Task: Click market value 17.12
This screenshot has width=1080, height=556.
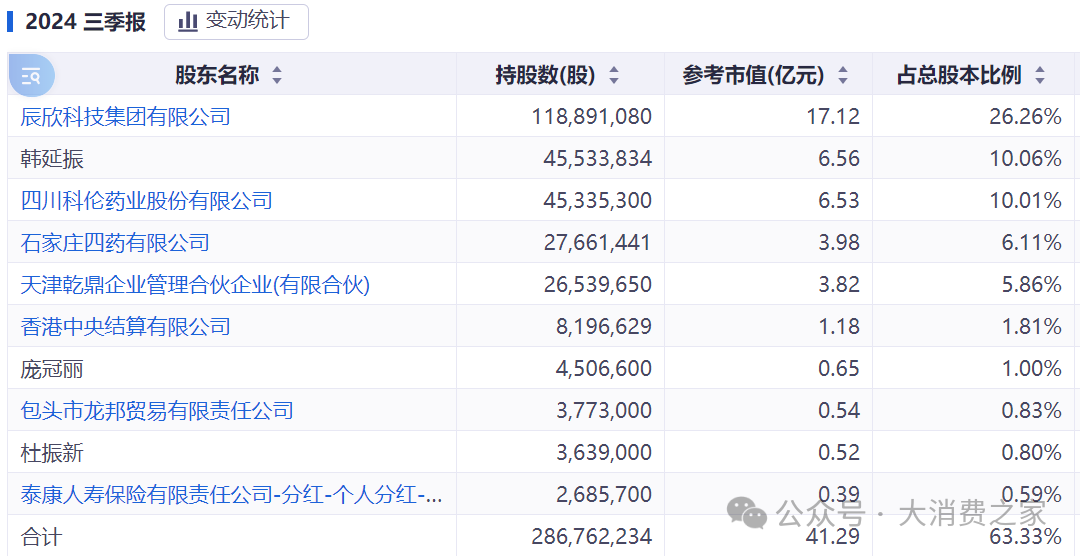Action: click(x=835, y=116)
